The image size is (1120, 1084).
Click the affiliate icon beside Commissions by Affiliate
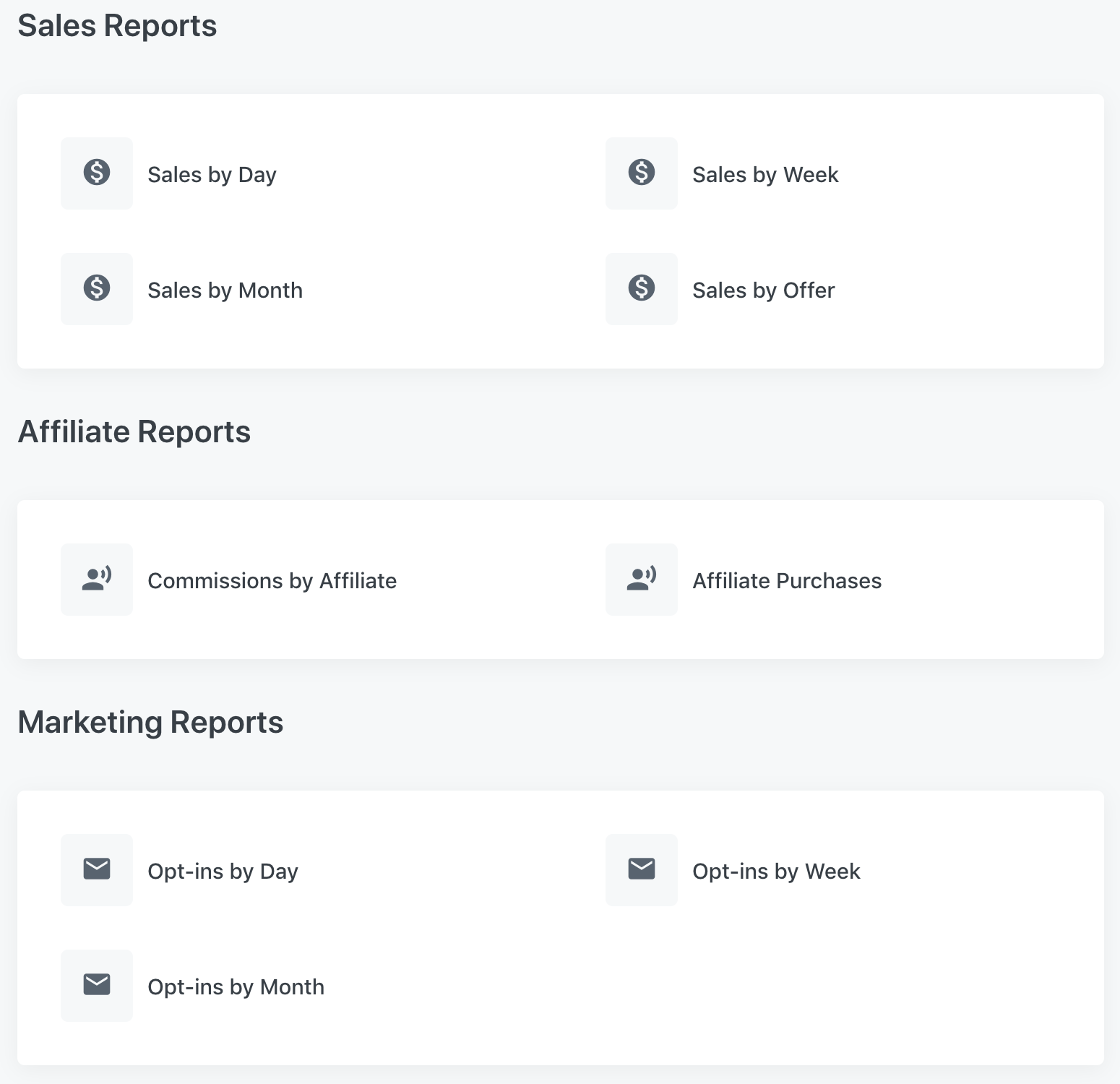(97, 579)
